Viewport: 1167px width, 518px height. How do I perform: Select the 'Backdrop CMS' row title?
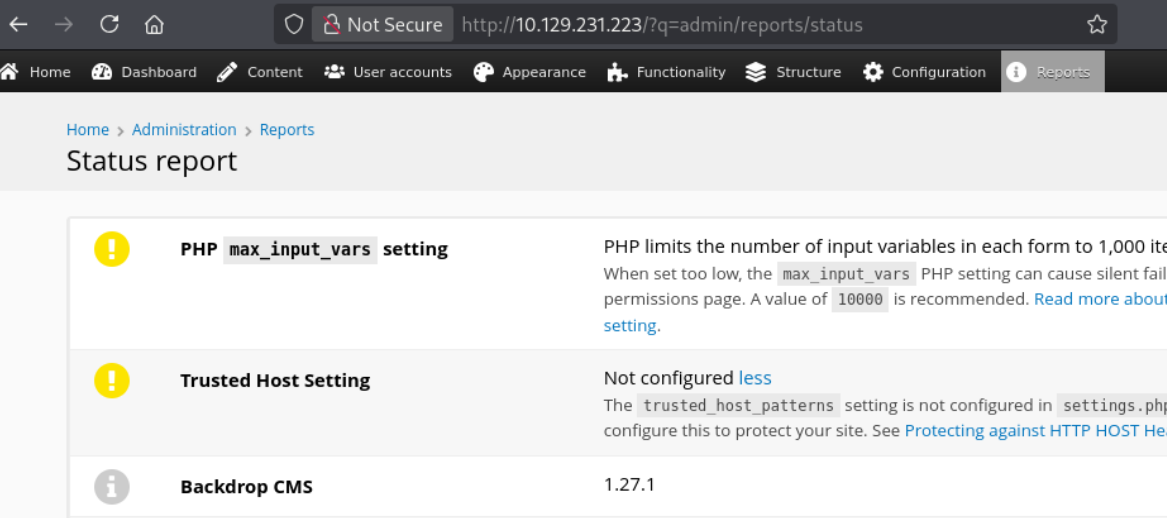coord(246,487)
